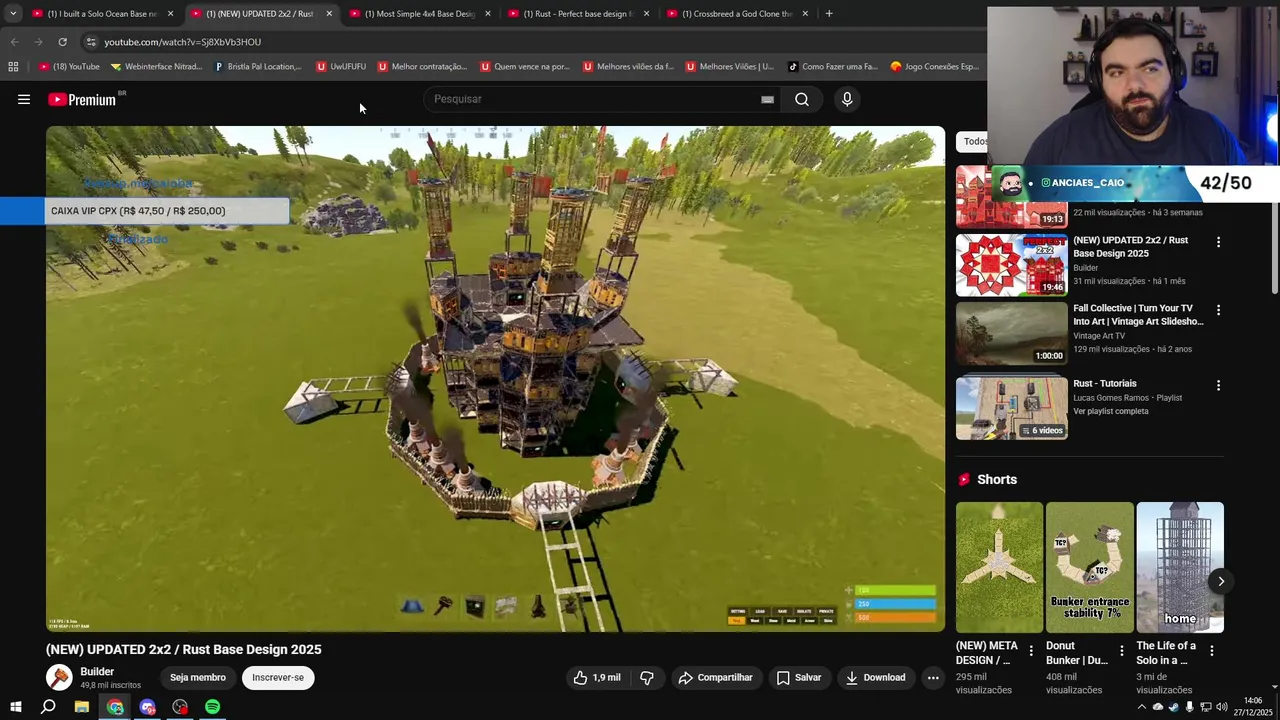Open '(NEW) META DESIGN' short thumbnail
Screen dimensions: 1280x720
click(999, 567)
